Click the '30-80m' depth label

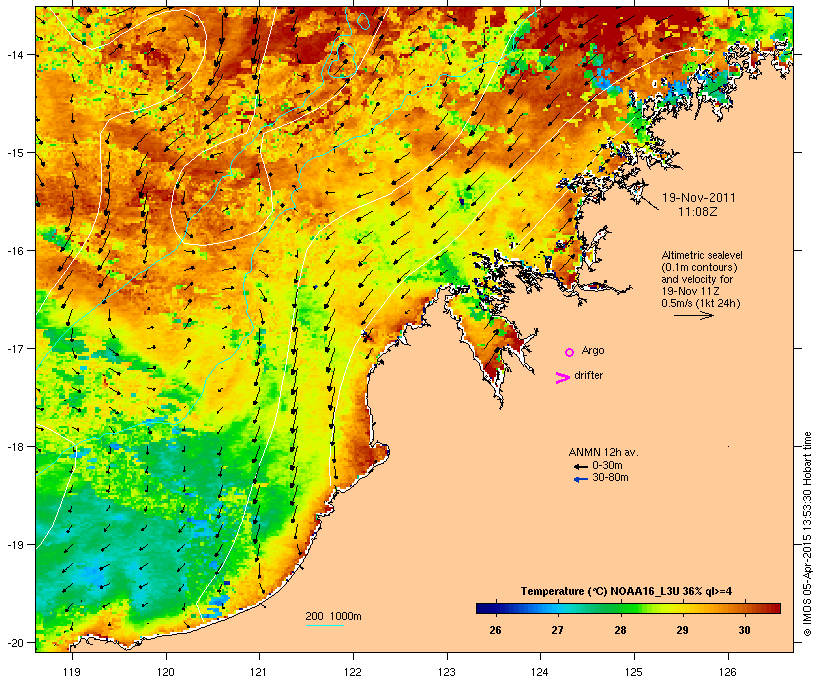coord(610,477)
